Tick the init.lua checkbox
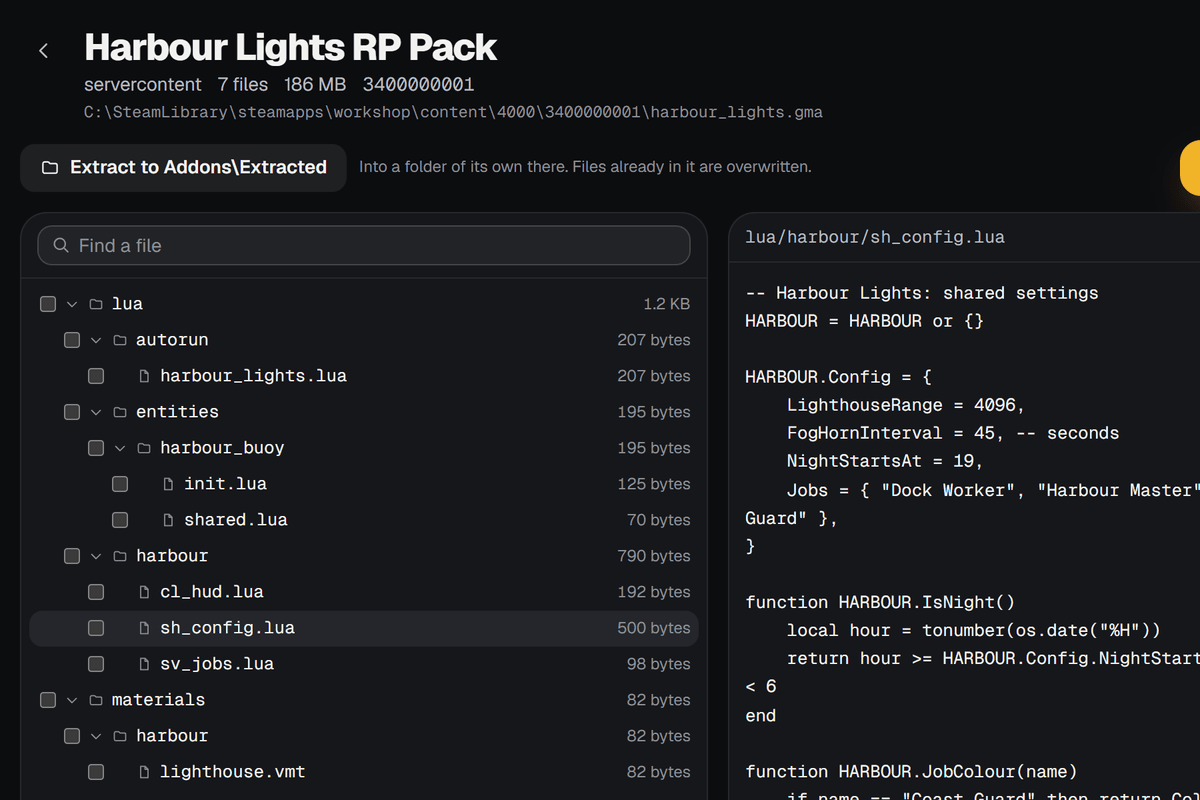This screenshot has width=1200, height=800. [x=120, y=484]
